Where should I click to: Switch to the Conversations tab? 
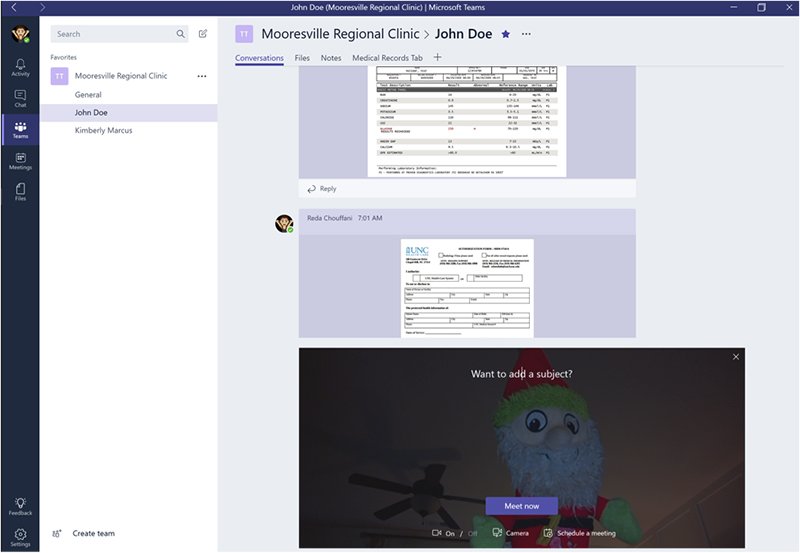[x=259, y=58]
